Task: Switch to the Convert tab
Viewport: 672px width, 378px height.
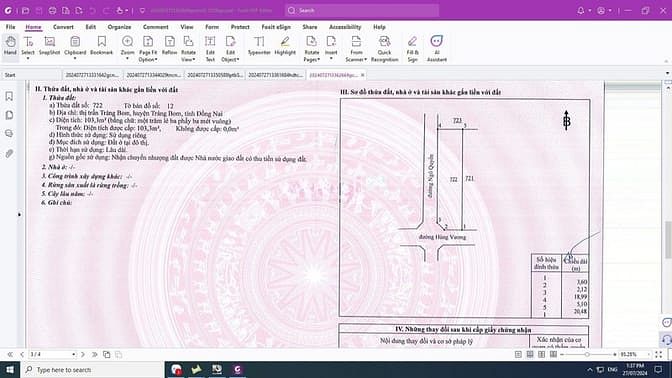Action: click(x=63, y=27)
